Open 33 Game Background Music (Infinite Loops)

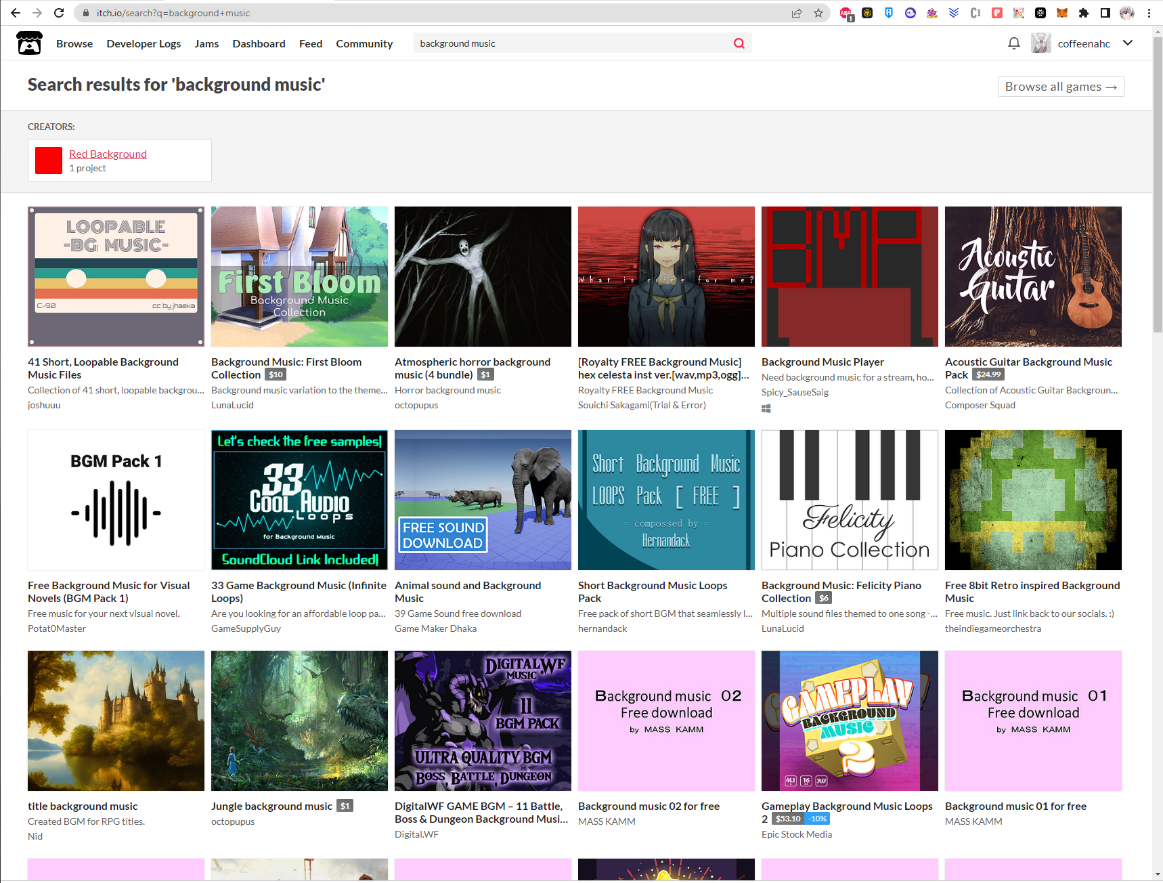[299, 591]
